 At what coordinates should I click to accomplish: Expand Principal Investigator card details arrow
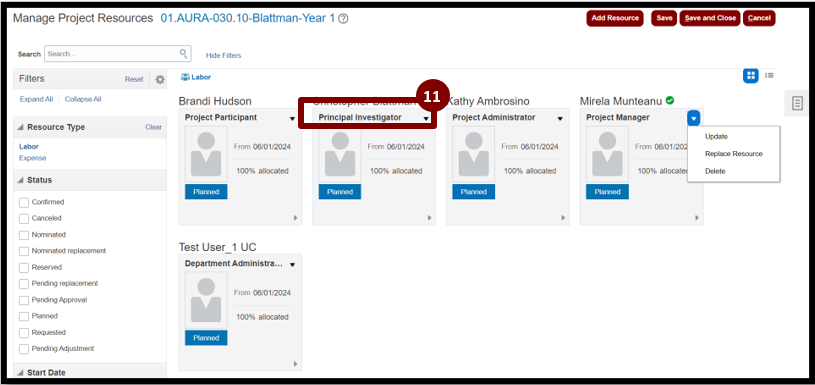click(429, 218)
